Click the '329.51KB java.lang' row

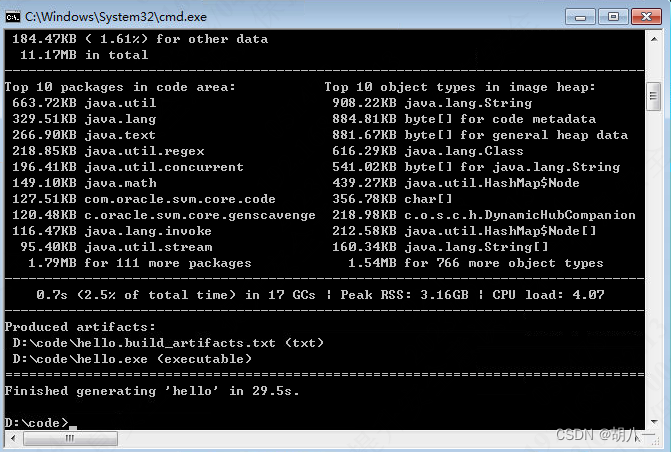pyautogui.click(x=84, y=119)
